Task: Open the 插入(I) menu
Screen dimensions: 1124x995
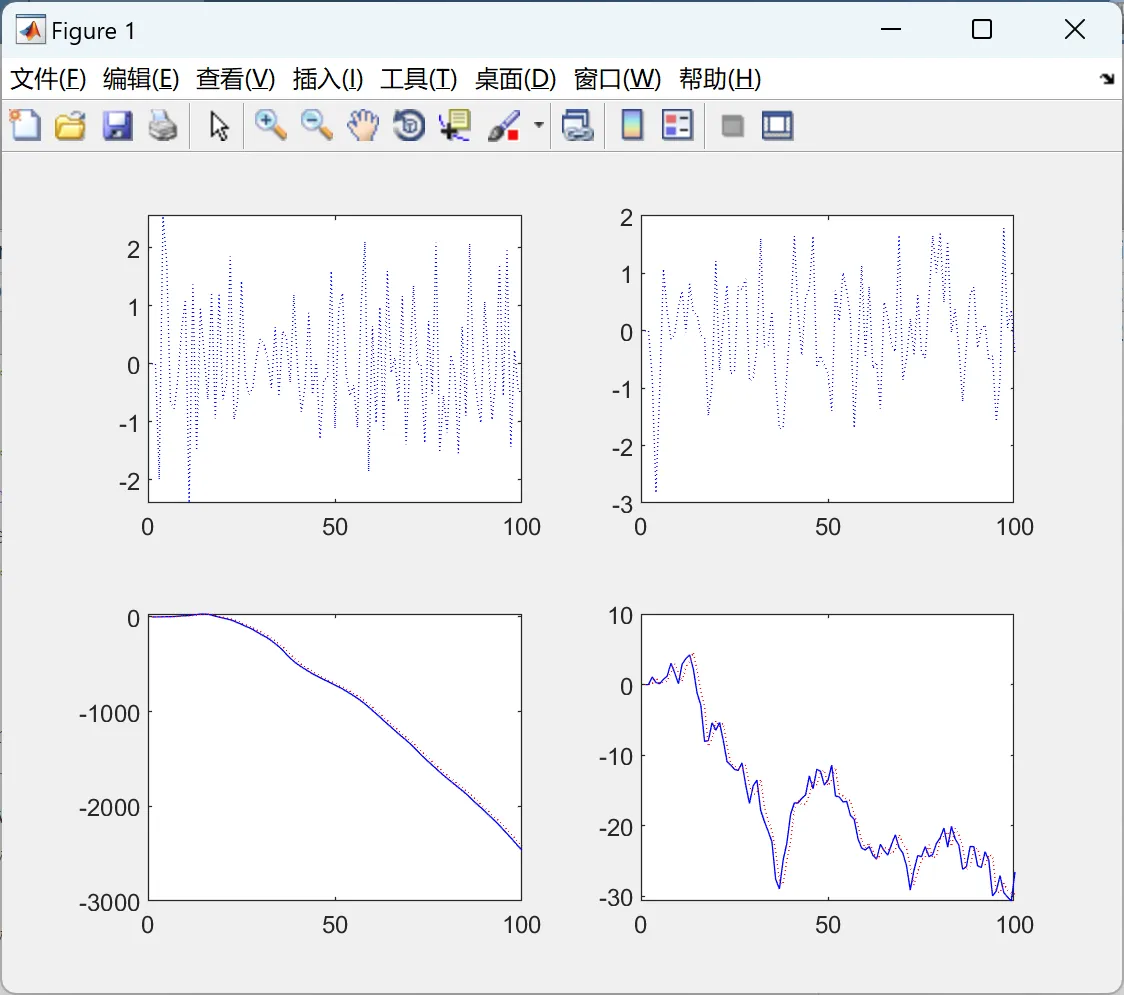Action: pos(328,79)
